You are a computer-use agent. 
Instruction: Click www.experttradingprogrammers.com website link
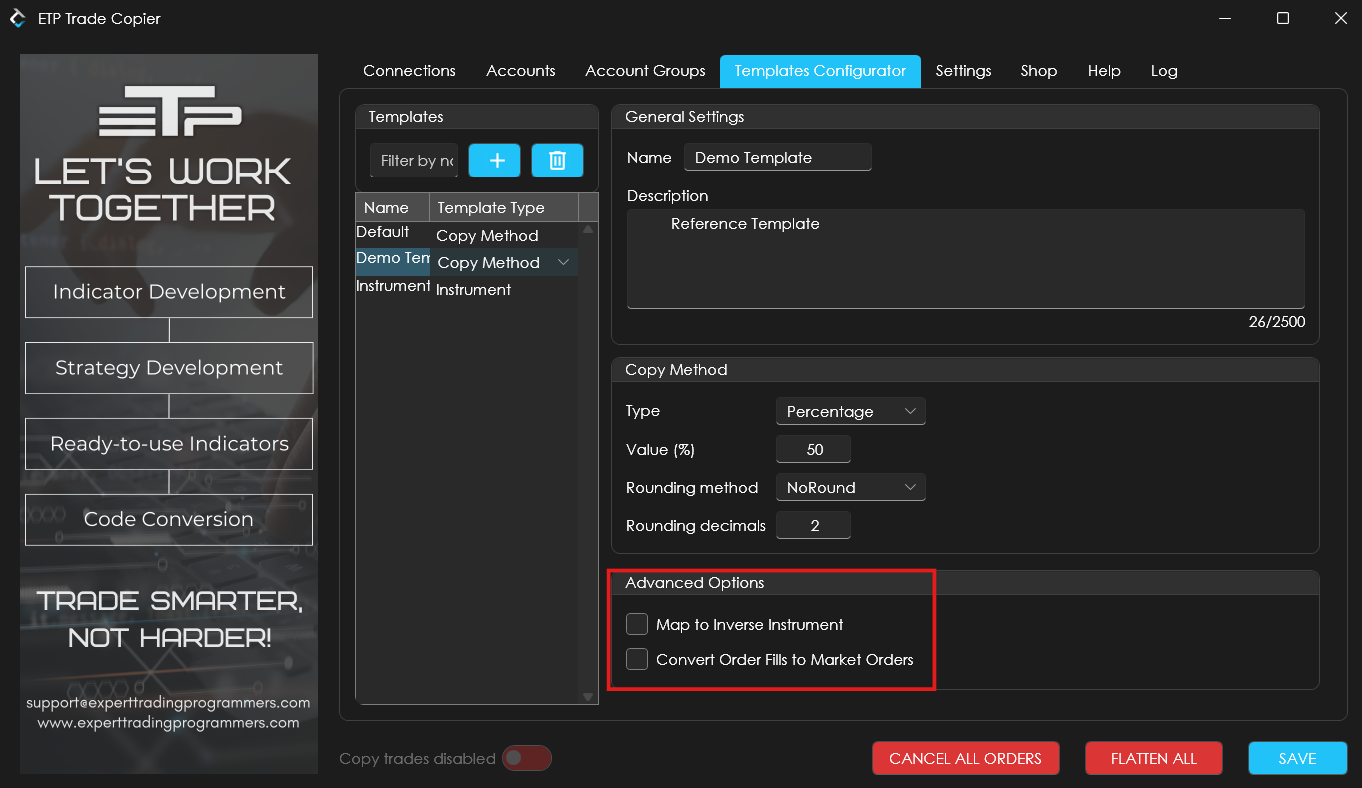click(168, 722)
